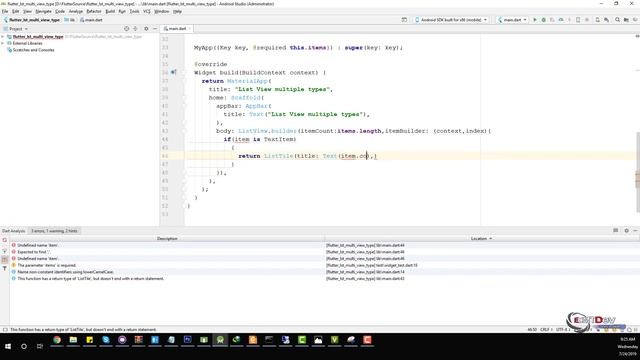Select the main.dart editor tab
640x360 pixels.
click(x=177, y=29)
